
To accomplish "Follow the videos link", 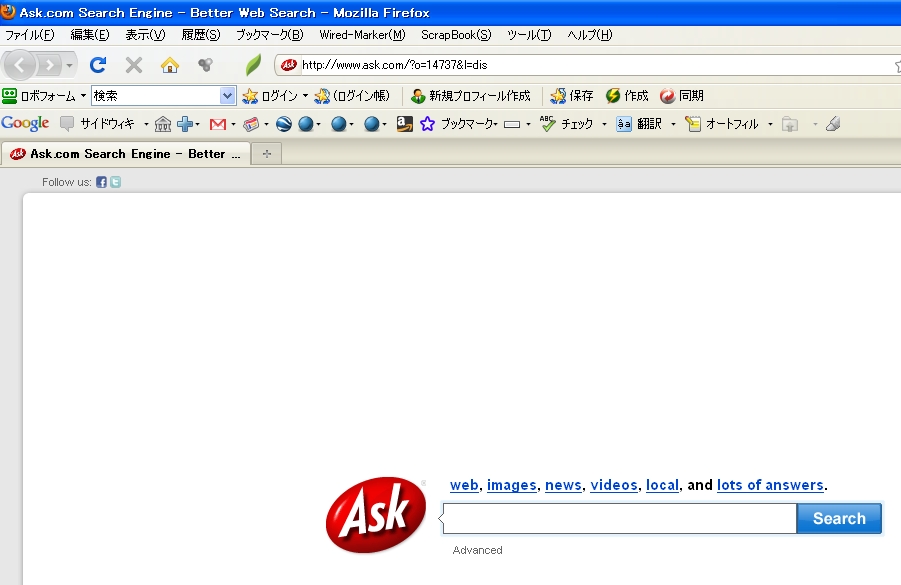I will click(614, 485).
